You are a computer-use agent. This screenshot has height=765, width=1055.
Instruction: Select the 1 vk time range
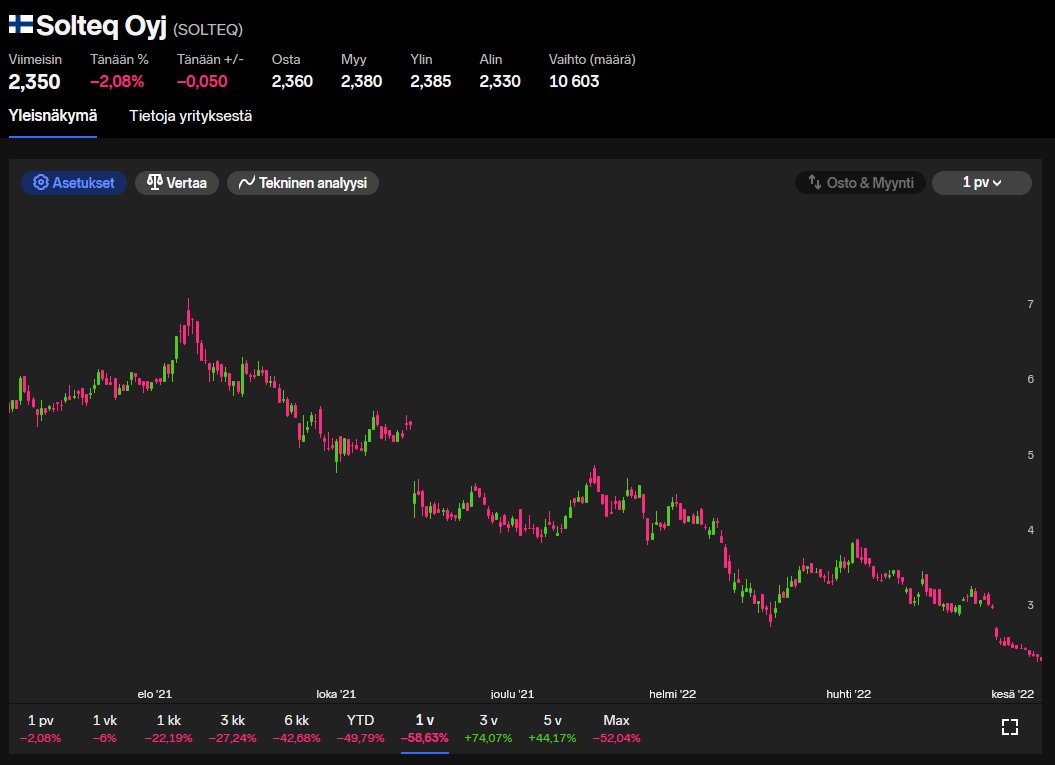pyautogui.click(x=104, y=729)
